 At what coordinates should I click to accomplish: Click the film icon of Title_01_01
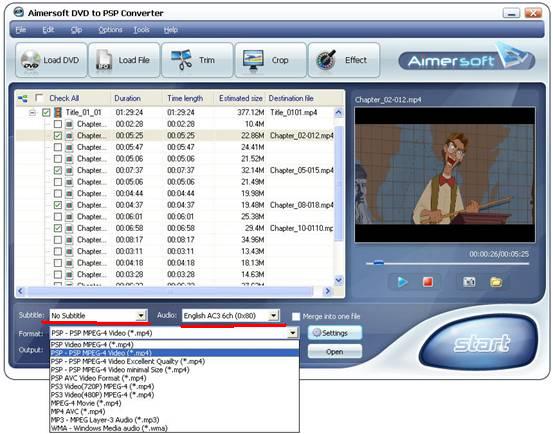point(58,112)
